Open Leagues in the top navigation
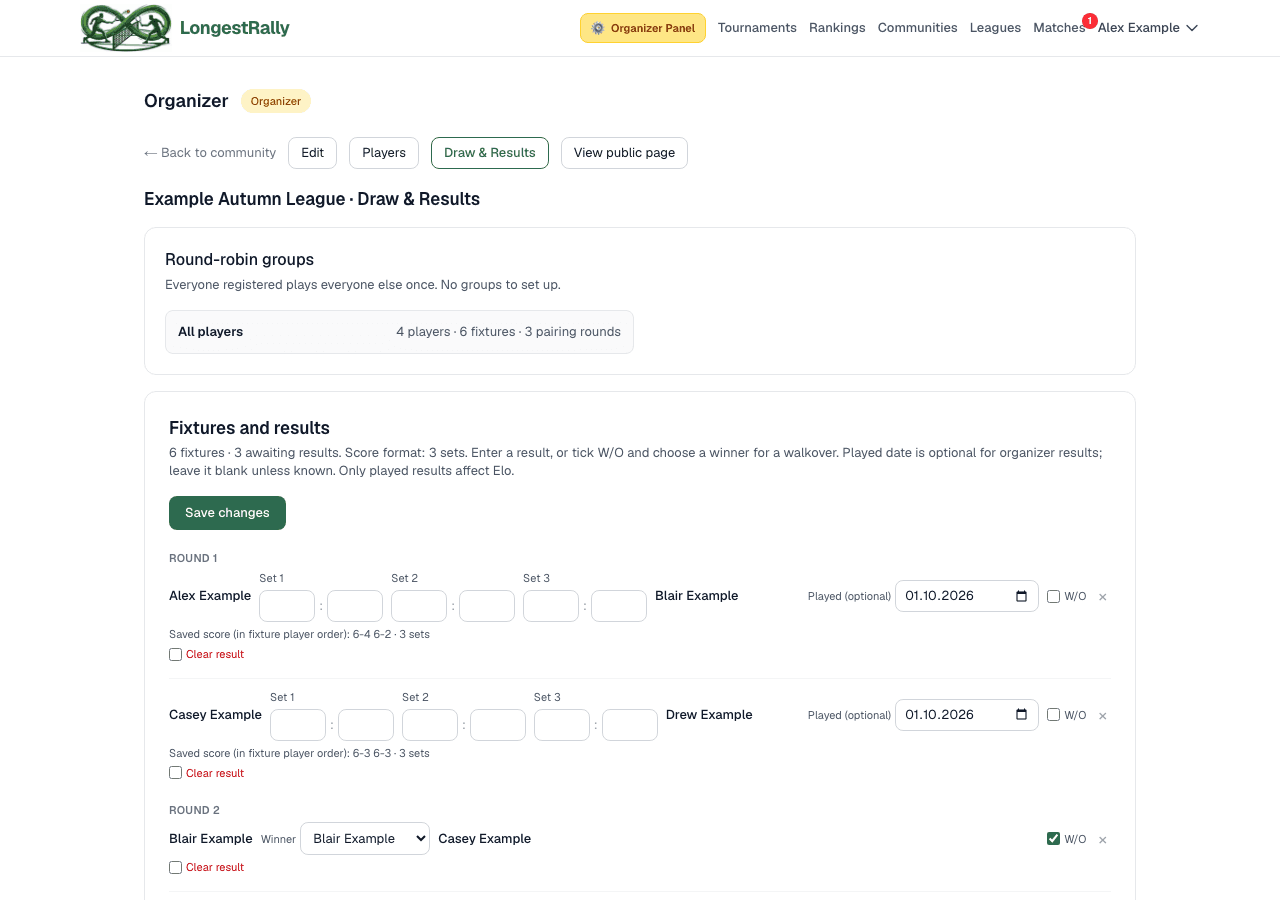This screenshot has width=1280, height=900. [x=995, y=28]
